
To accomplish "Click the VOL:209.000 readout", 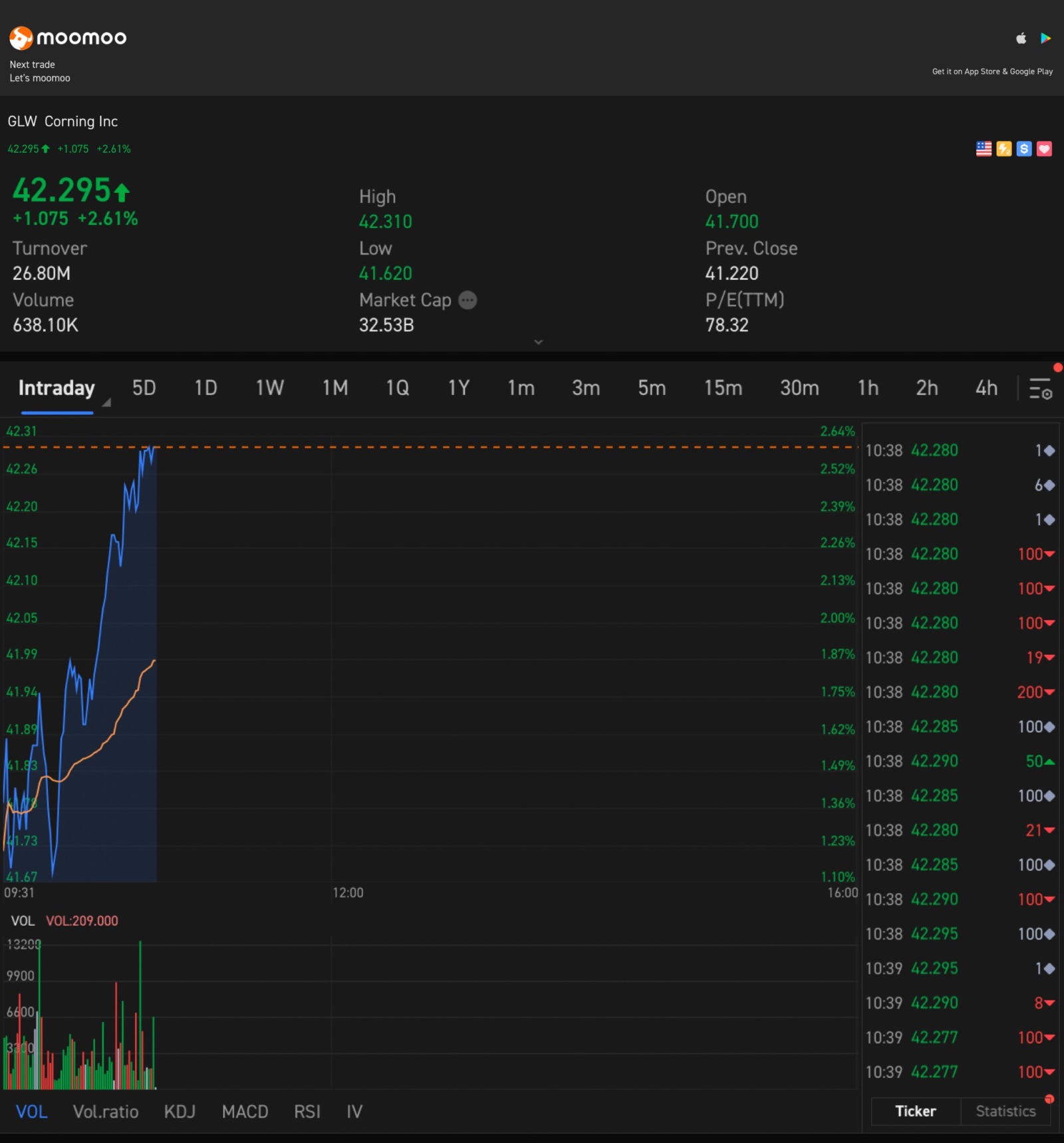I will coord(82,921).
